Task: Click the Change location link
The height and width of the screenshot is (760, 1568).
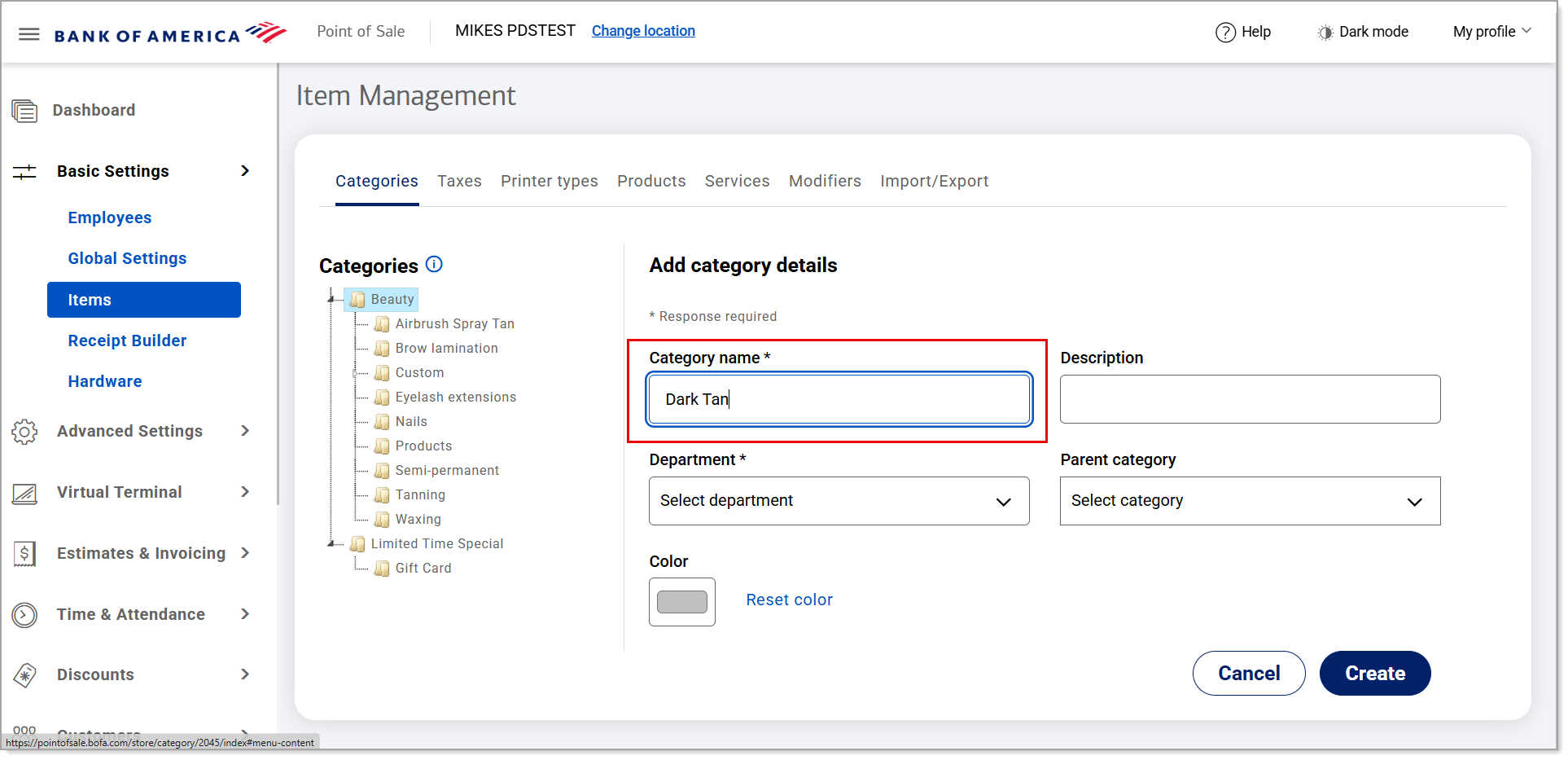Action: tap(643, 31)
